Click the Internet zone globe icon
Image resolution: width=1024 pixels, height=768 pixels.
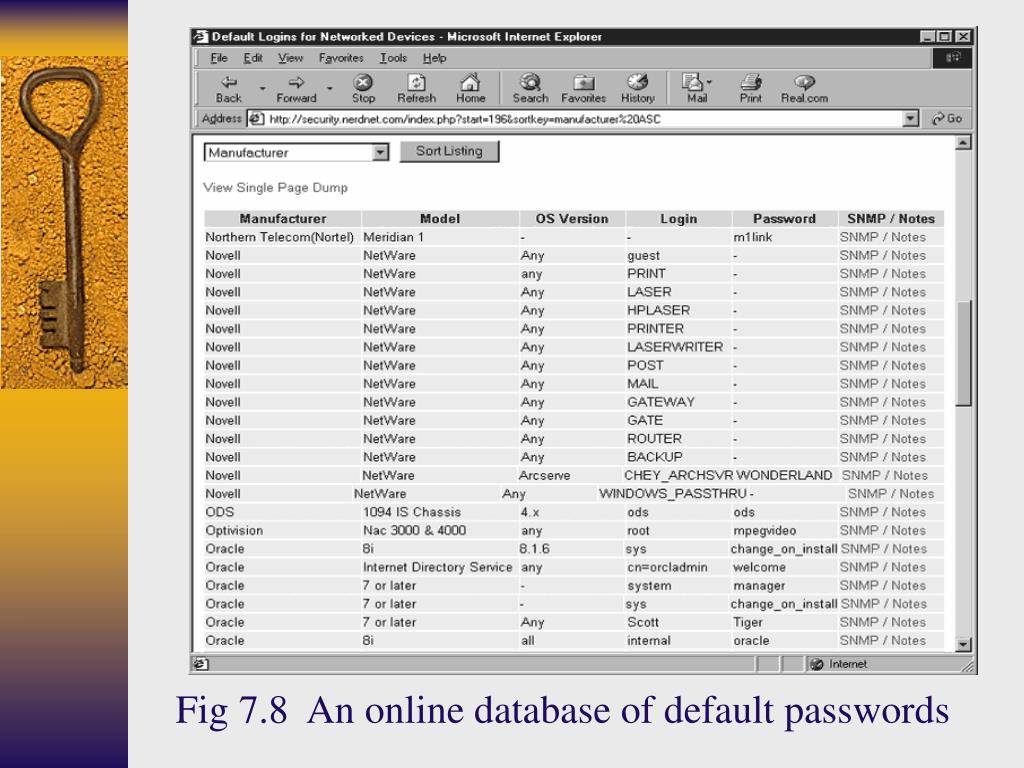tap(816, 664)
